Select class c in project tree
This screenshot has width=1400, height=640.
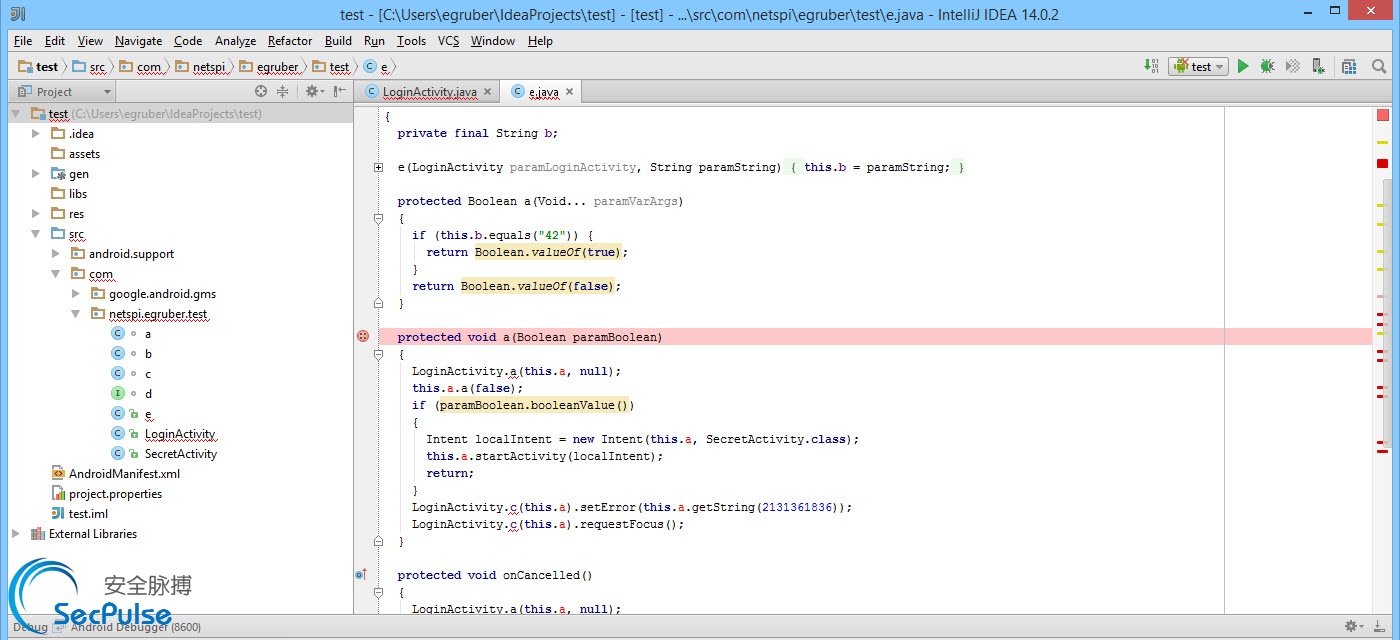click(x=148, y=374)
